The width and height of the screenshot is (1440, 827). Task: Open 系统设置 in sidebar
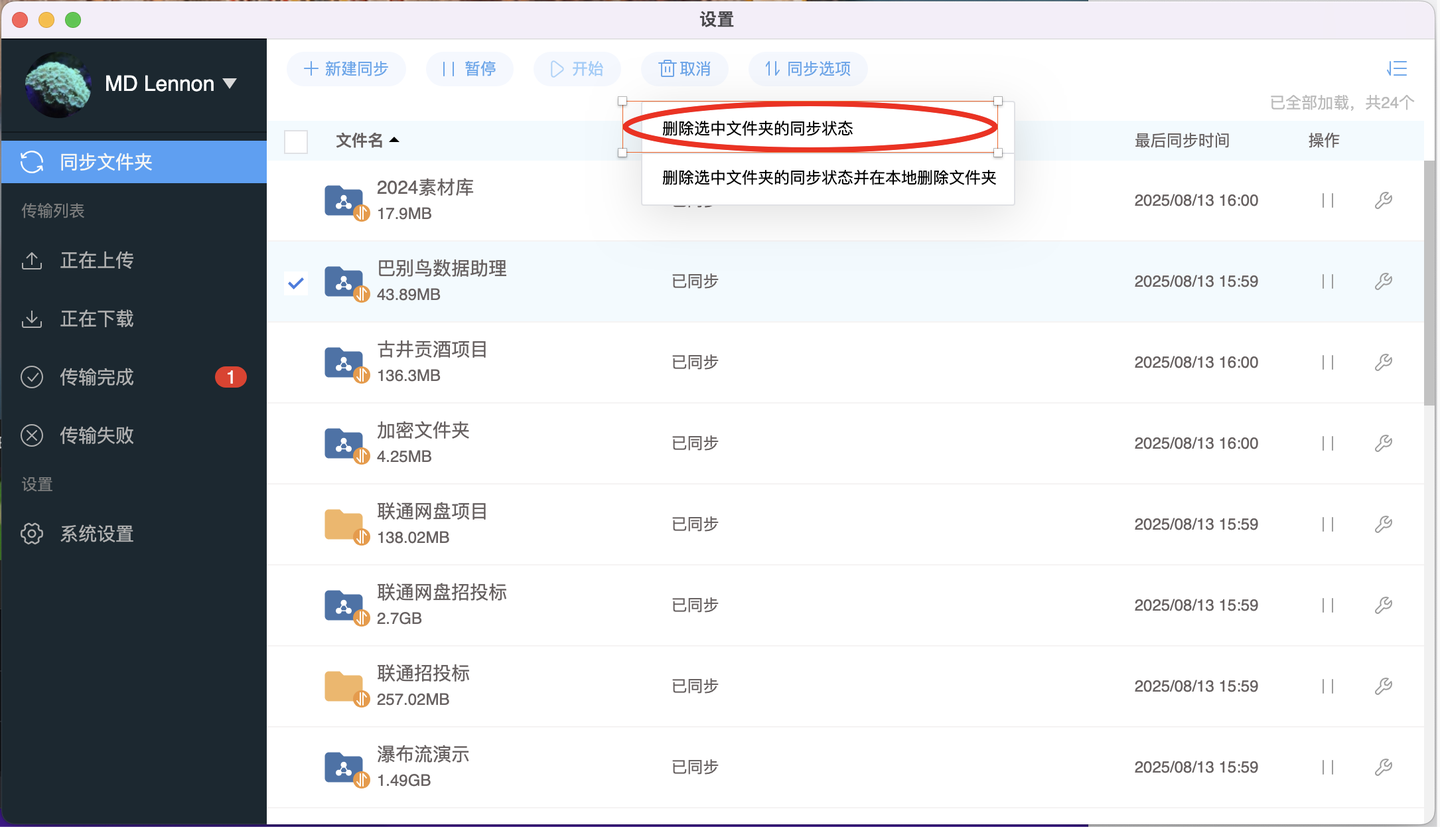(134, 534)
